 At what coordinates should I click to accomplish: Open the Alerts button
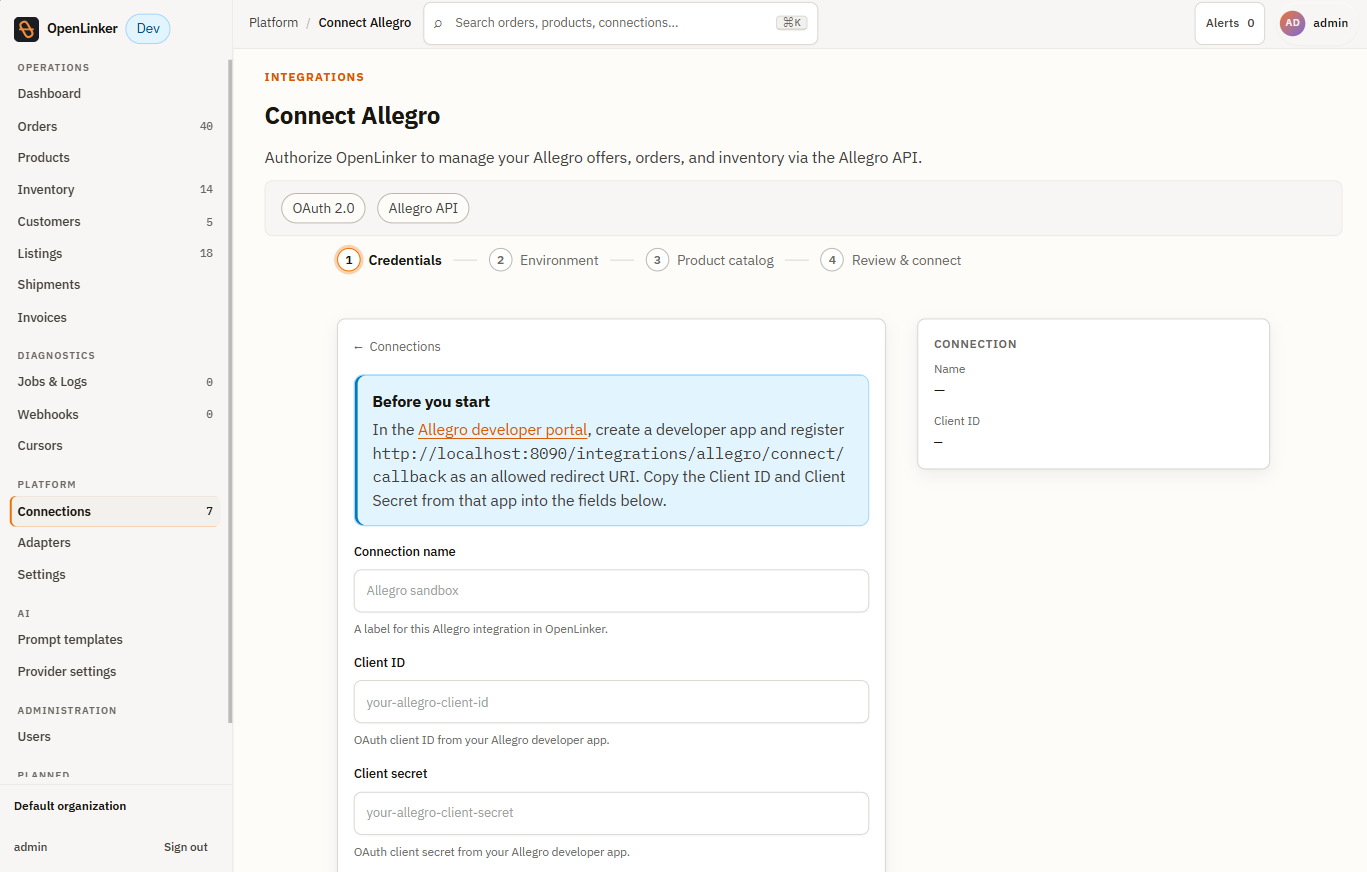coord(1230,23)
